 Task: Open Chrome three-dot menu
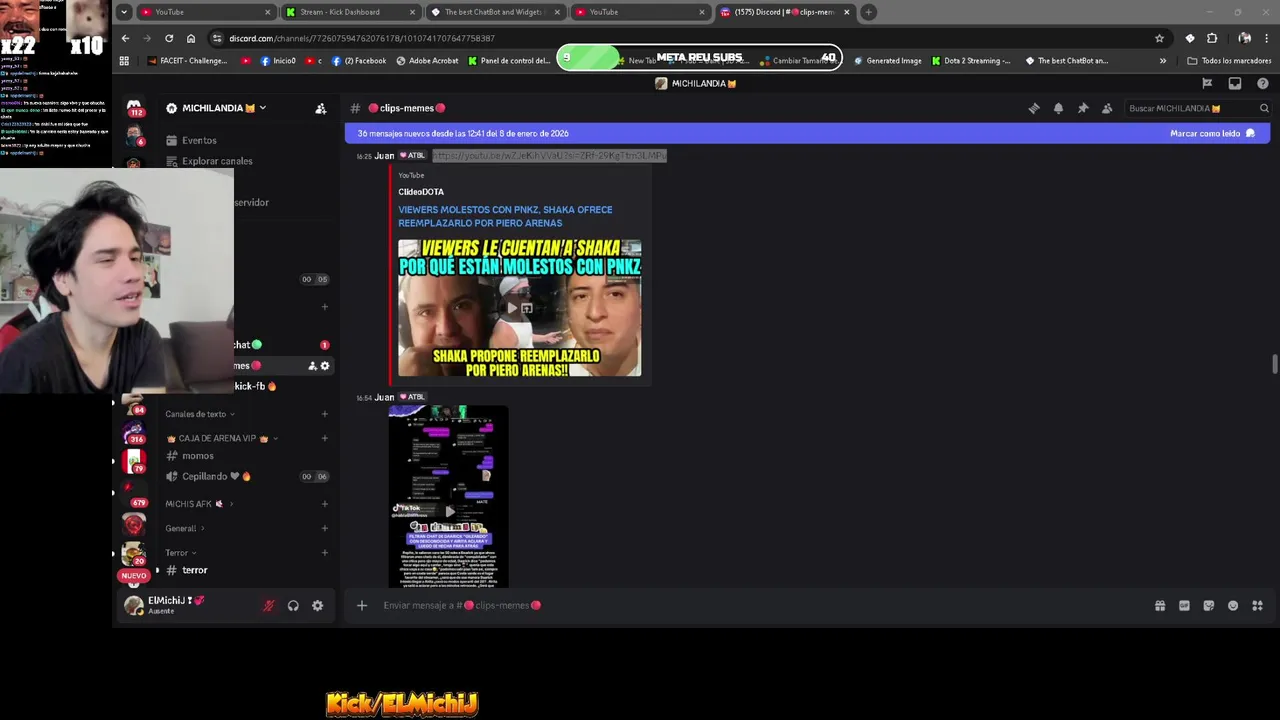[x=1267, y=38]
